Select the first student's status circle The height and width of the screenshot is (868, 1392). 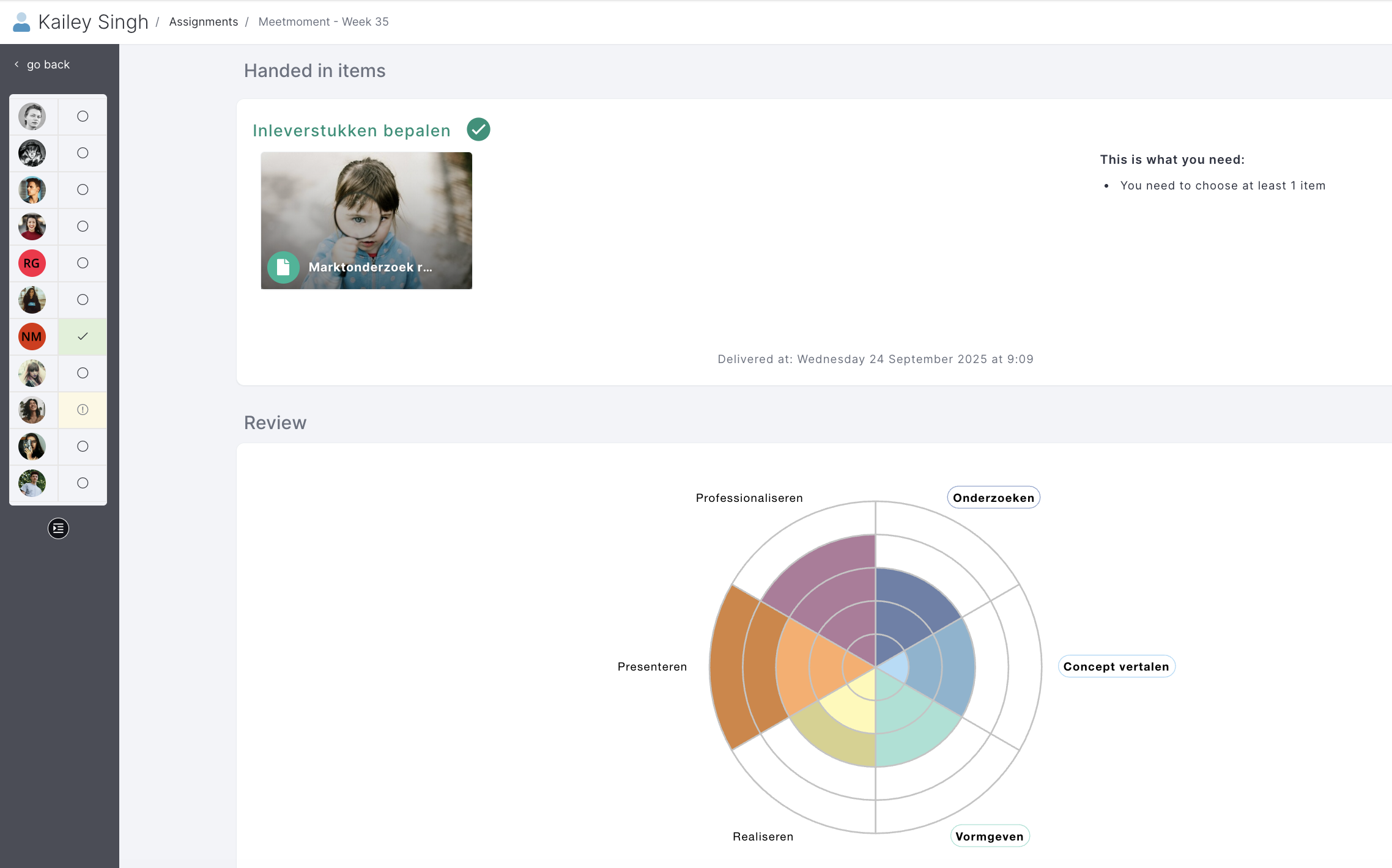(x=83, y=117)
